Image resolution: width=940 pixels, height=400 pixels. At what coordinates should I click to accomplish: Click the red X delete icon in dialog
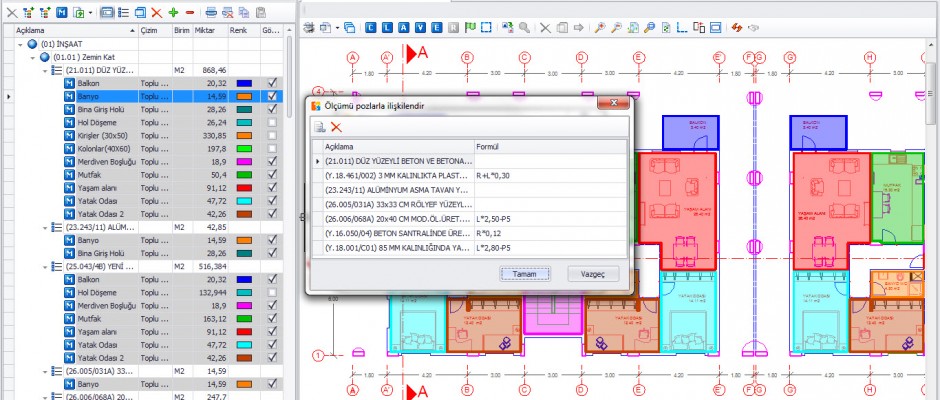point(336,127)
